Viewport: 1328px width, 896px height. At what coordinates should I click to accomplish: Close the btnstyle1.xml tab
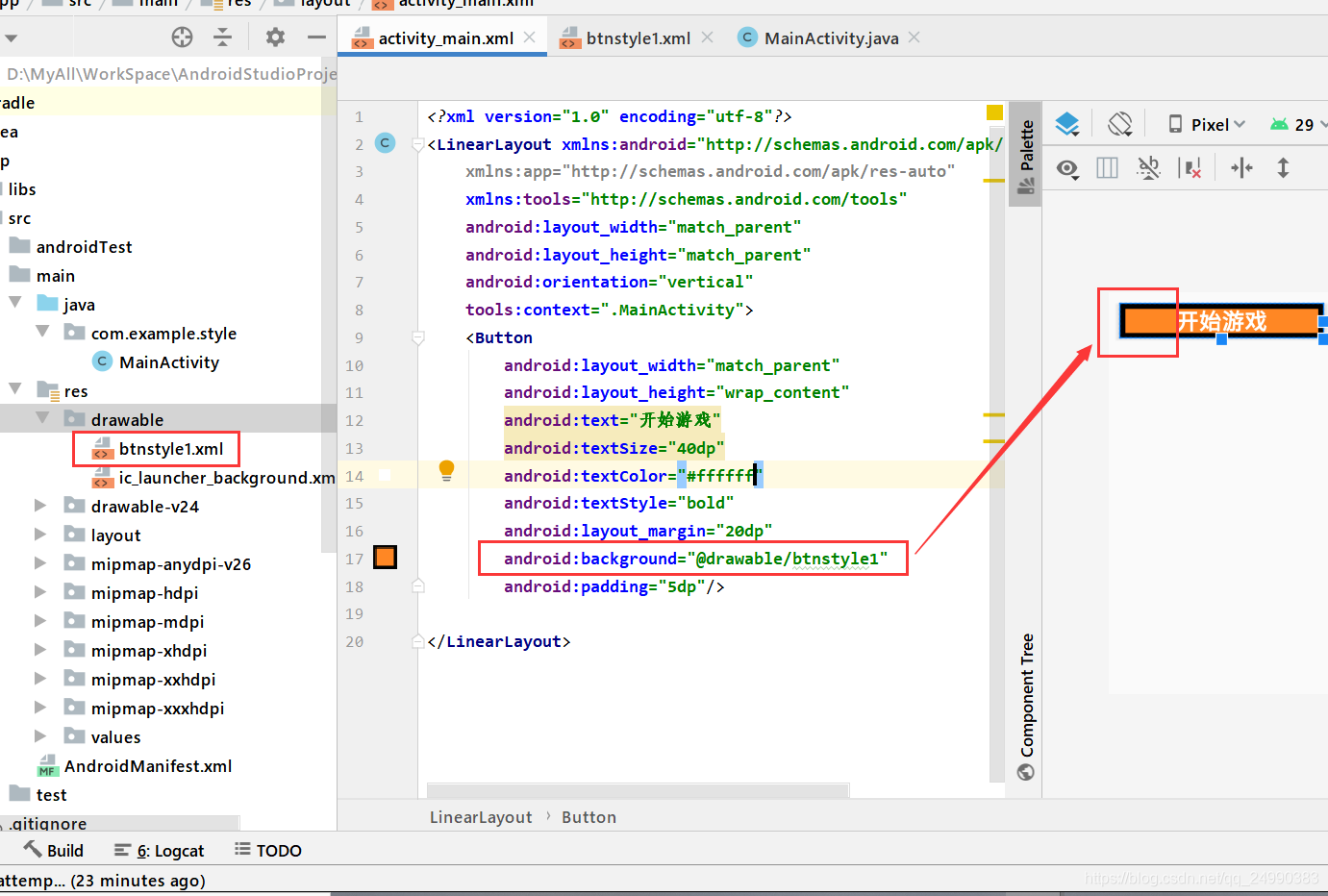(x=708, y=37)
